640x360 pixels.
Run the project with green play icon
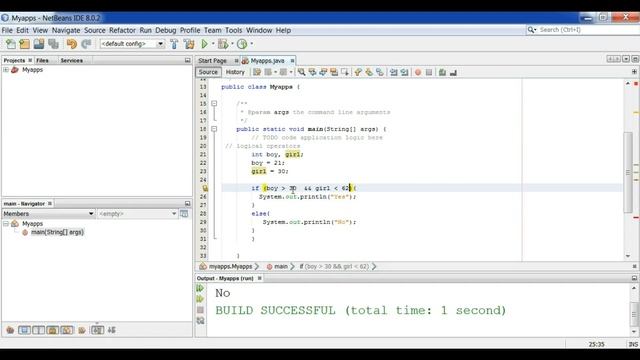tap(204, 44)
